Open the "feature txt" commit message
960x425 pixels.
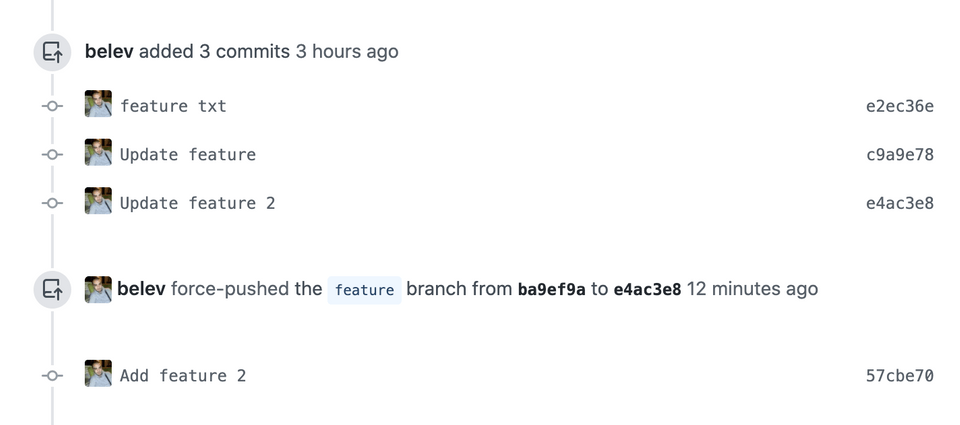coord(173,106)
